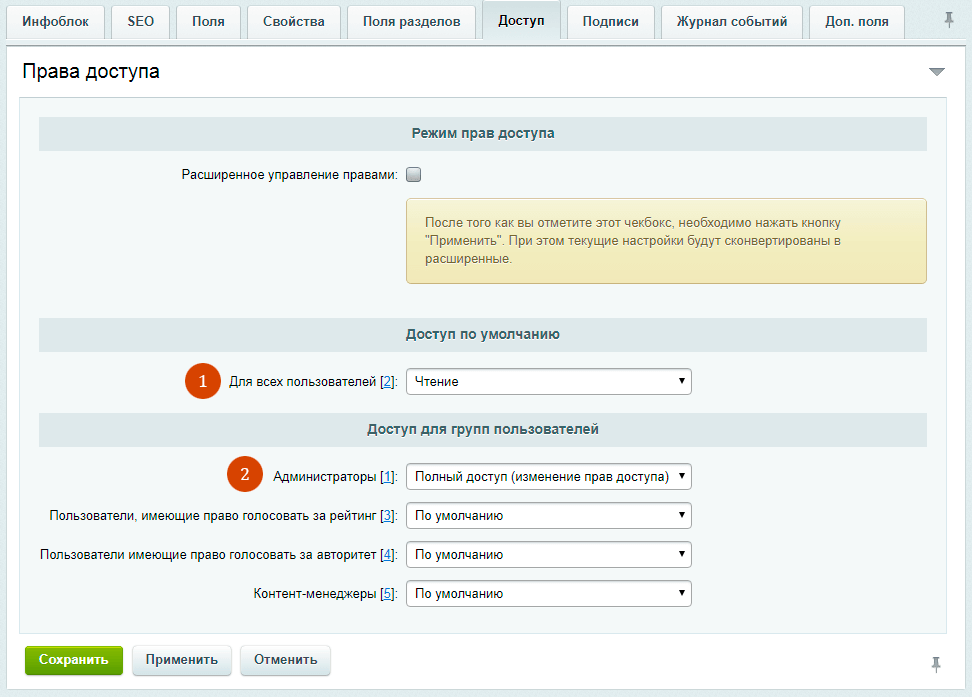This screenshot has width=972, height=697.
Task: Open the Администраторы access dropdown
Action: pos(548,476)
